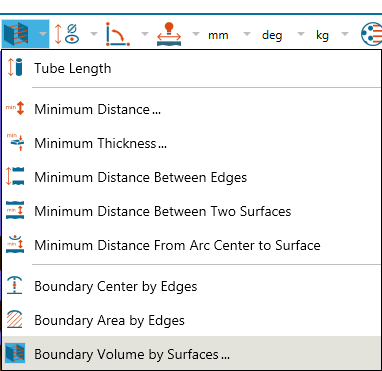
Task: Click the circular connection points icon
Action: click(x=372, y=34)
